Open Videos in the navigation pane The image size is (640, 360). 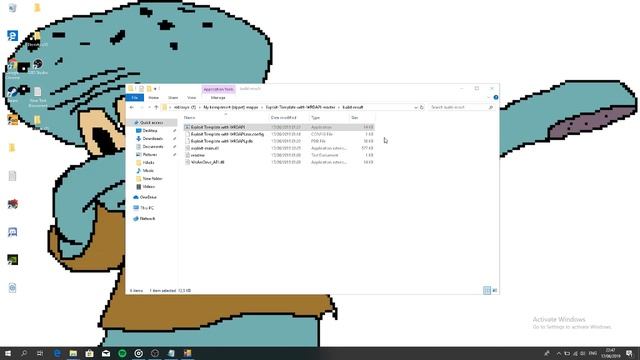149,187
